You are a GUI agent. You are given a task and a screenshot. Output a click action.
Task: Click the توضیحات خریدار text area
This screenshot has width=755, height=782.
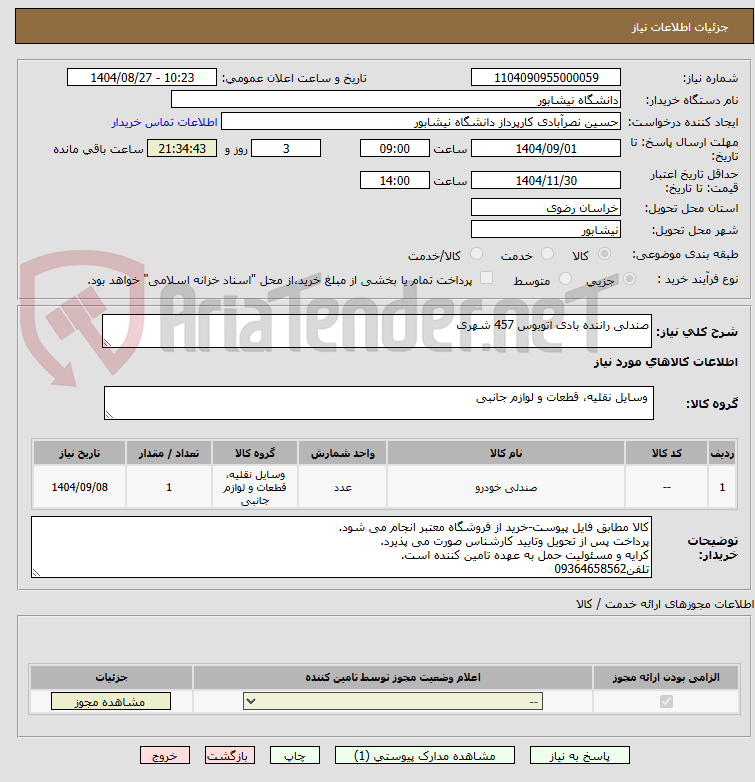pyautogui.click(x=341, y=547)
